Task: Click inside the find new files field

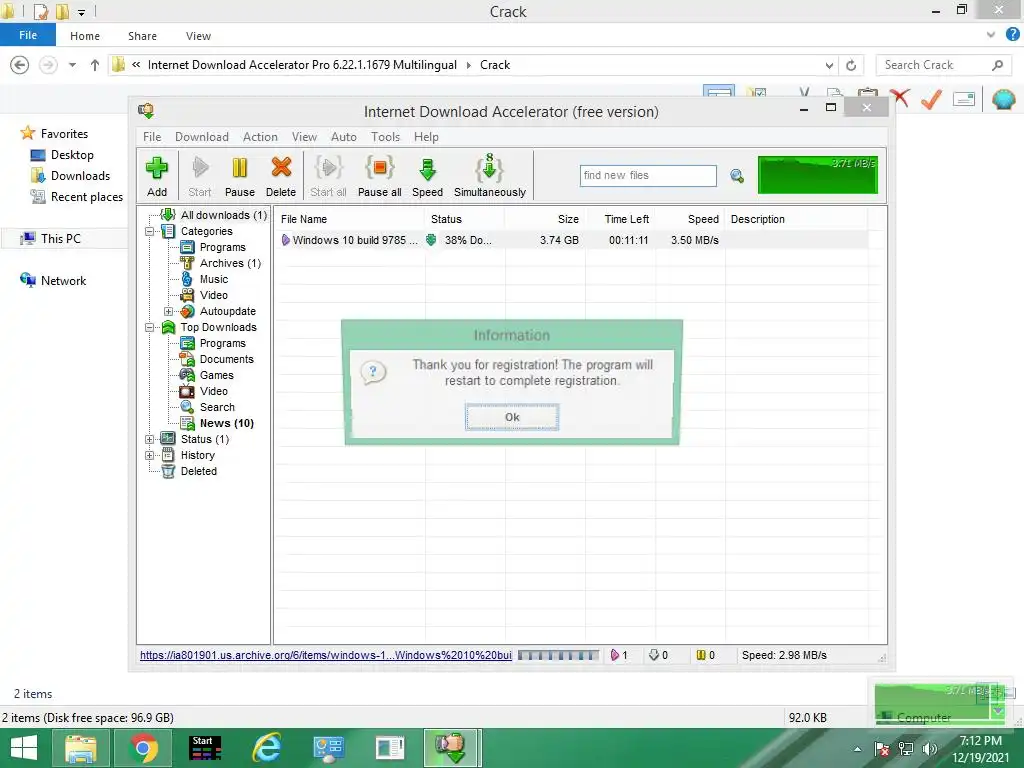Action: [648, 175]
